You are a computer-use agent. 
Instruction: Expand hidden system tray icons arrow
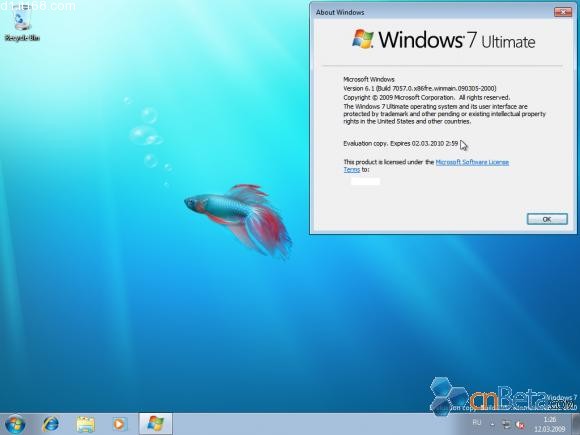point(493,425)
